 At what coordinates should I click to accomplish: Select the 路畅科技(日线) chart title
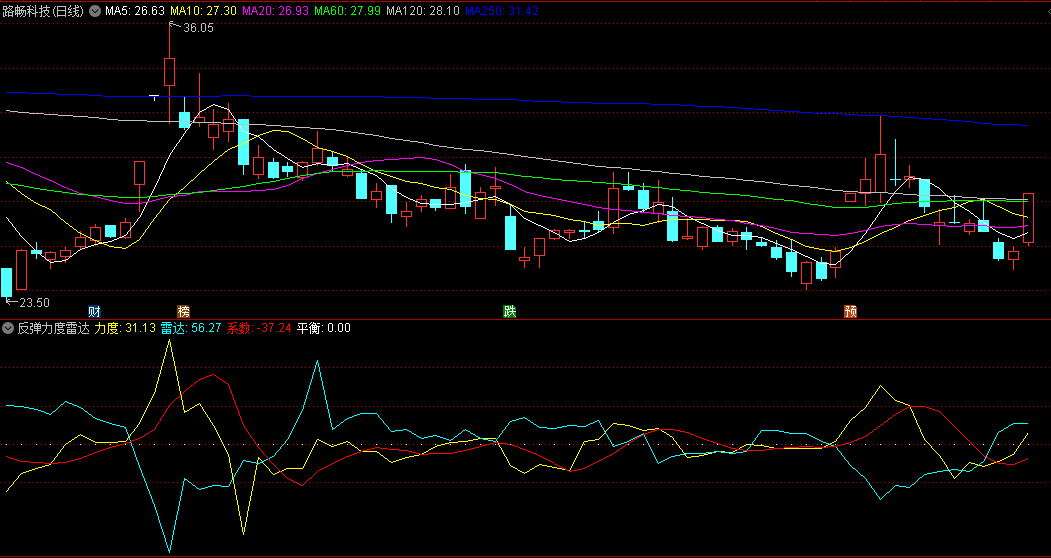point(44,11)
